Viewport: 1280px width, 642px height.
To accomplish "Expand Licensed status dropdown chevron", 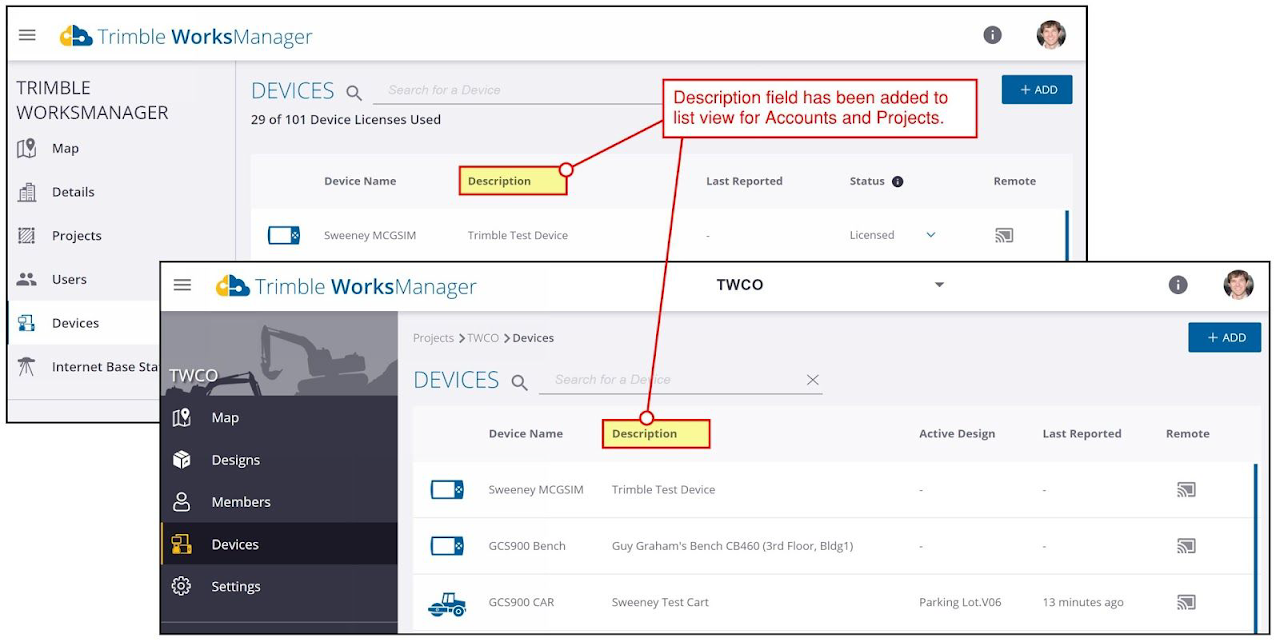I will (930, 236).
